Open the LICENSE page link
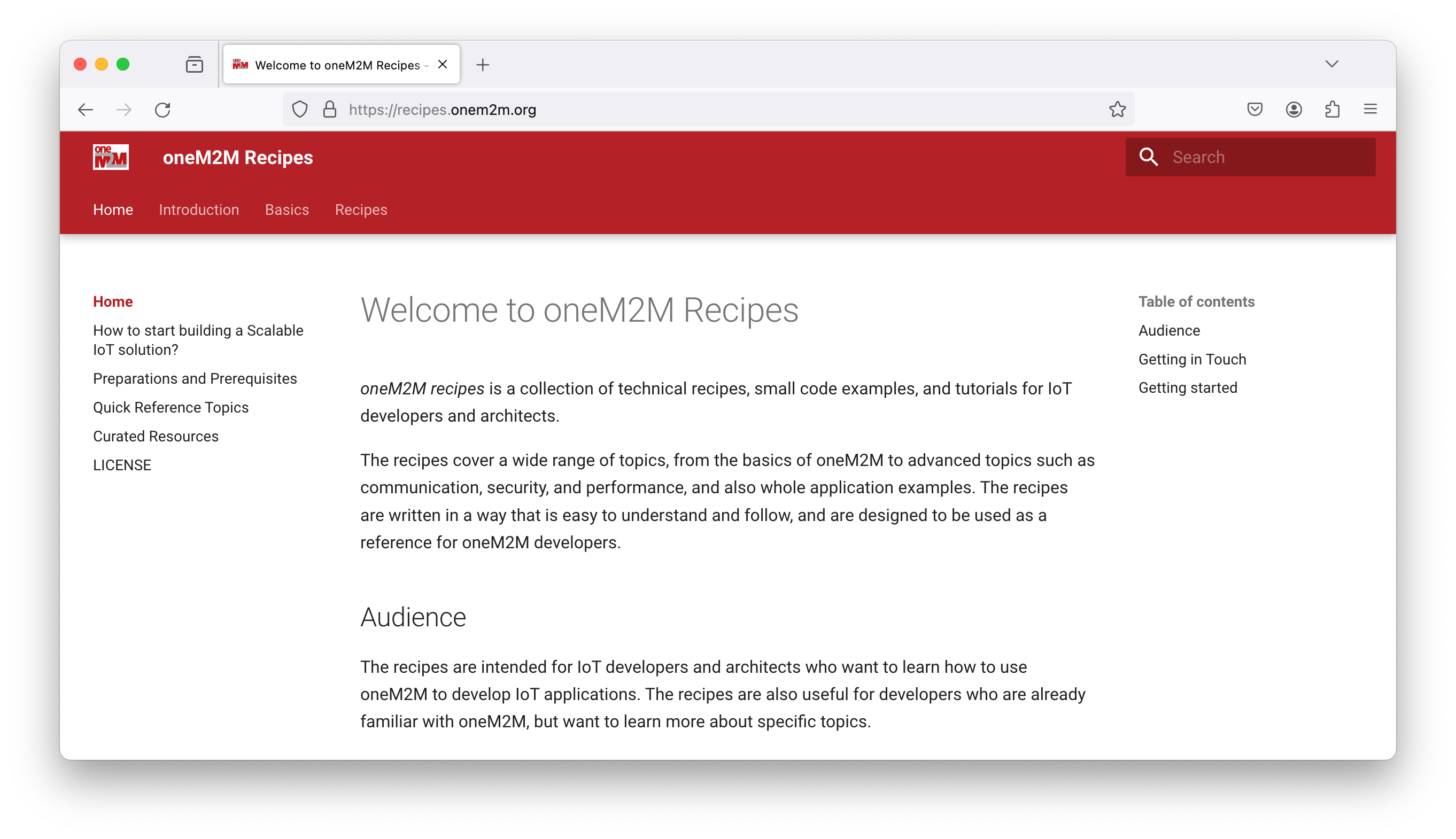Screen dimensions: 1456x839 pos(122,465)
